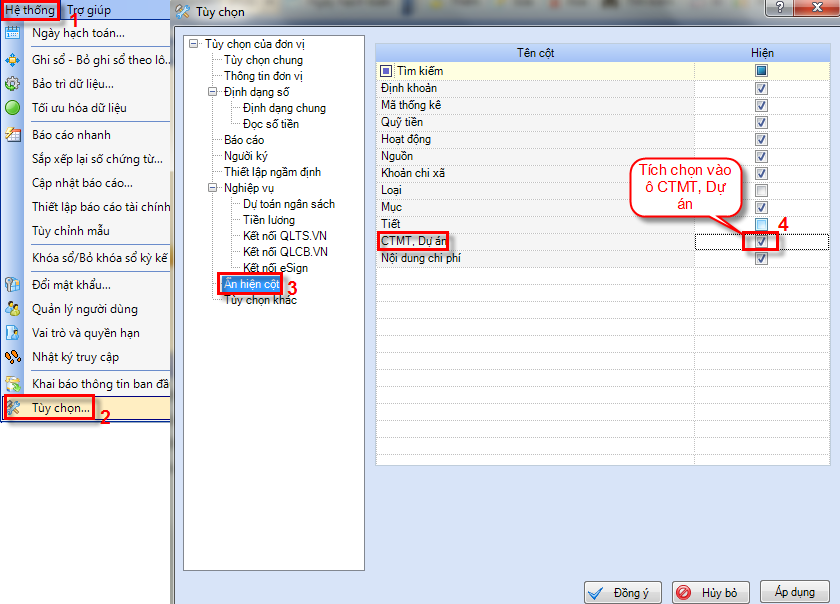Viewport: 840px width, 604px height.
Task: Collapse the Định dạng số tree node
Action: [x=213, y=92]
